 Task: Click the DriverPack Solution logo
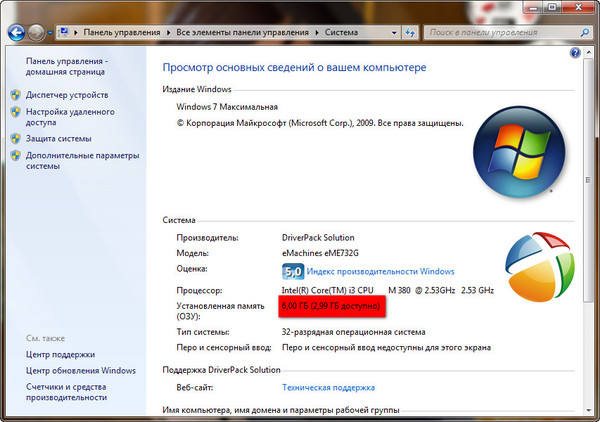point(540,267)
